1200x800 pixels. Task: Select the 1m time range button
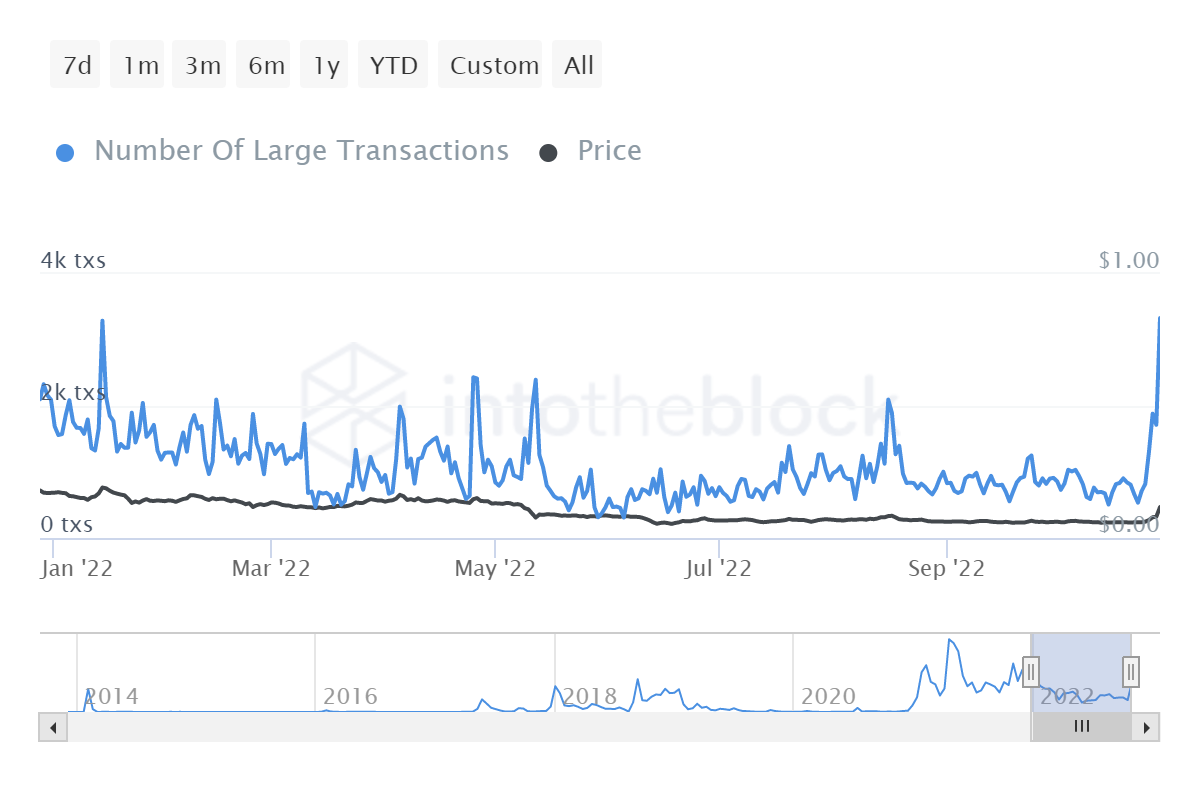click(140, 66)
